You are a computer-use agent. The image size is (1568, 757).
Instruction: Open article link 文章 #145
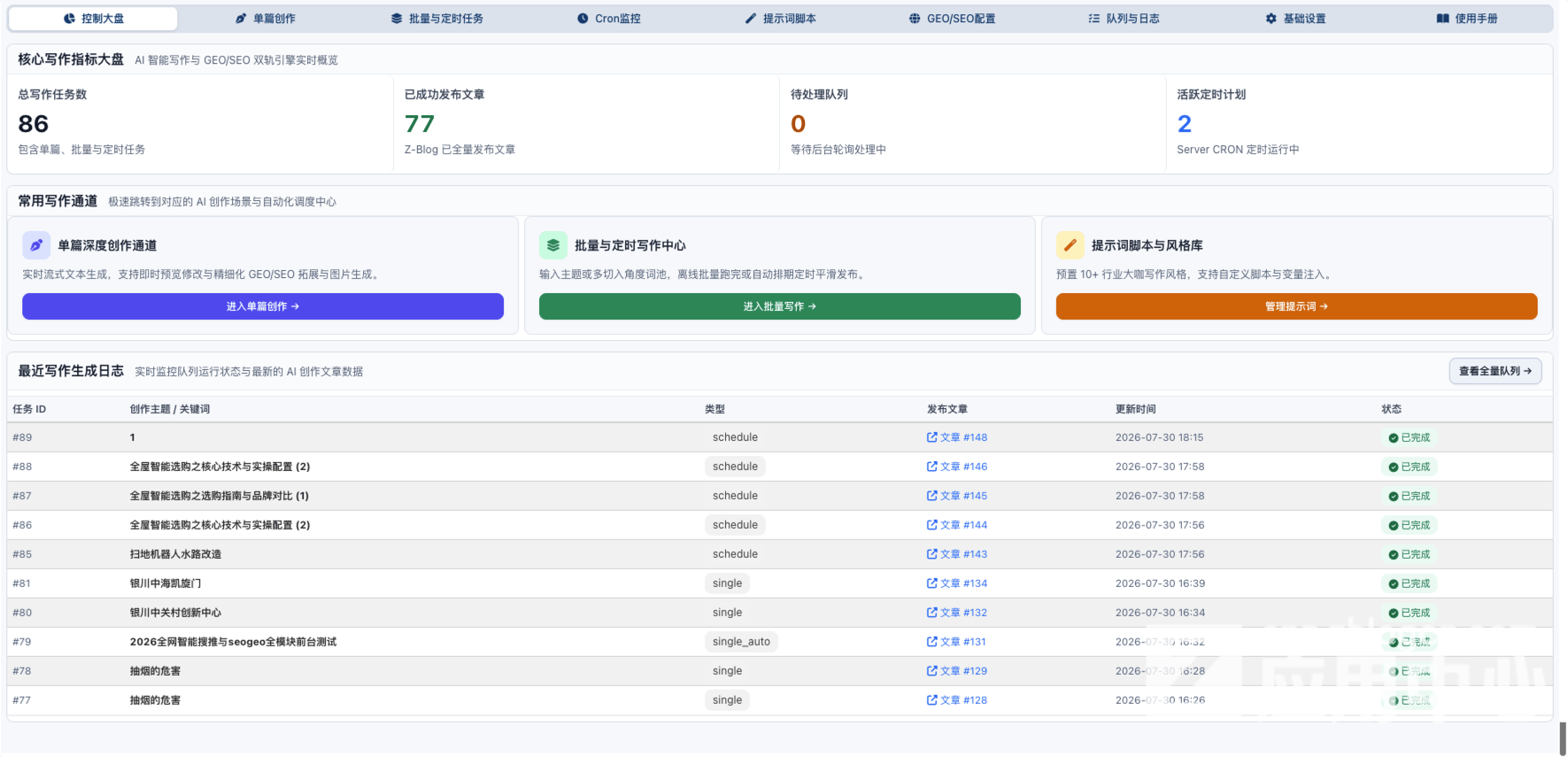tap(957, 496)
